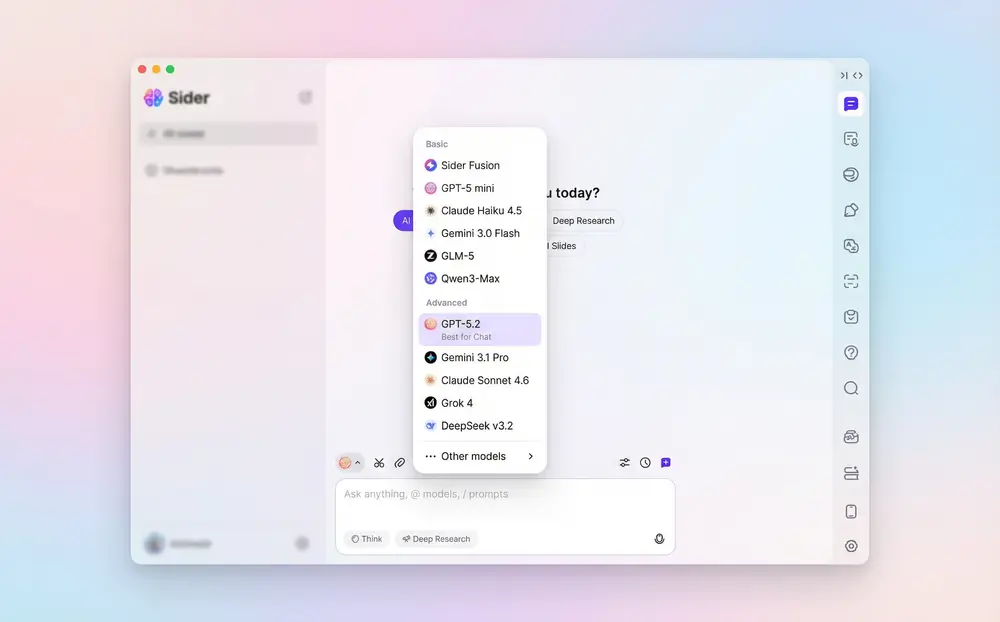This screenshot has height=622, width=1000.
Task: Click the Slides suggestion pill
Action: click(563, 246)
